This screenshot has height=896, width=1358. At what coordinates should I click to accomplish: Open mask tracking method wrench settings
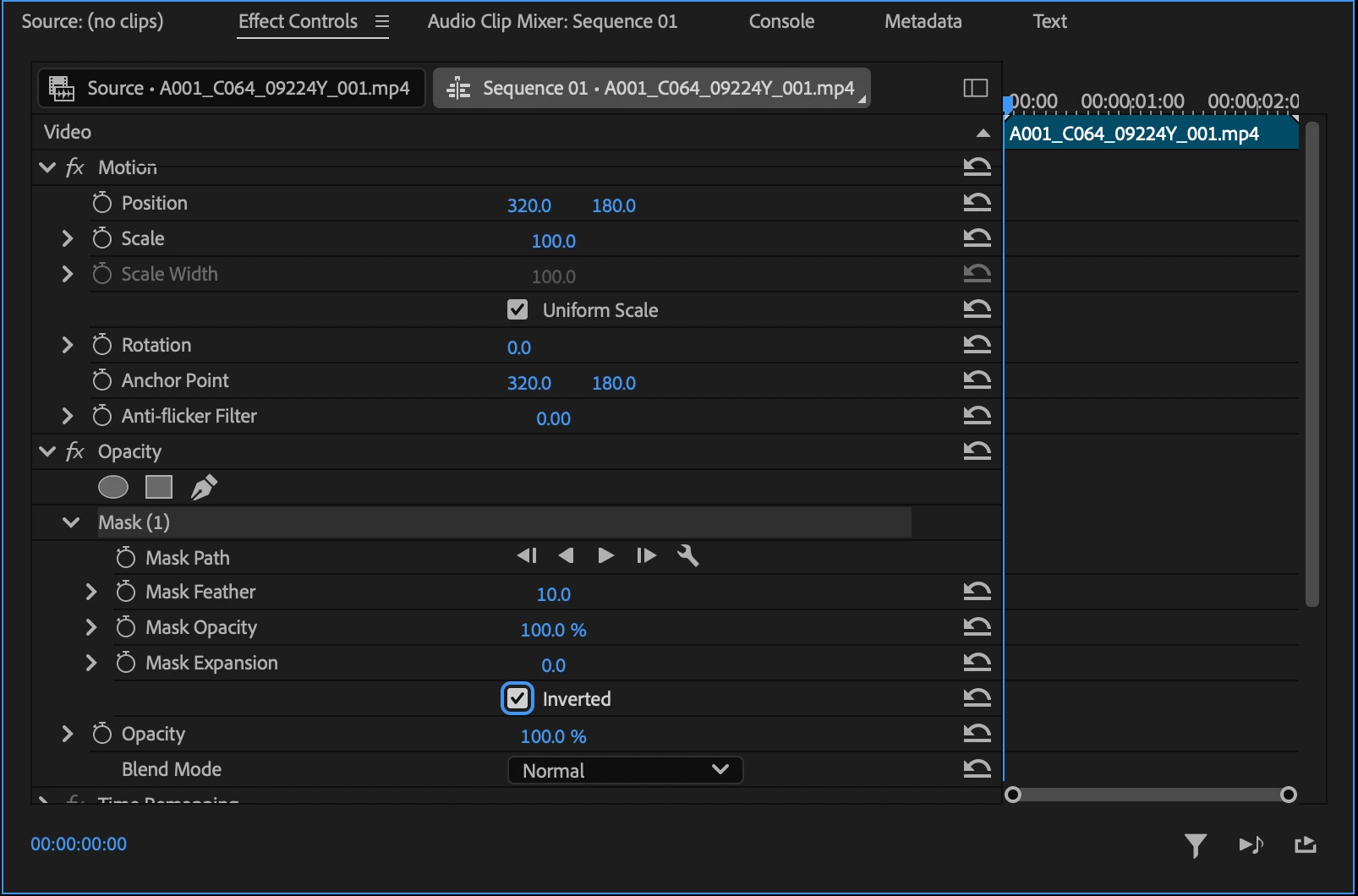(x=688, y=555)
